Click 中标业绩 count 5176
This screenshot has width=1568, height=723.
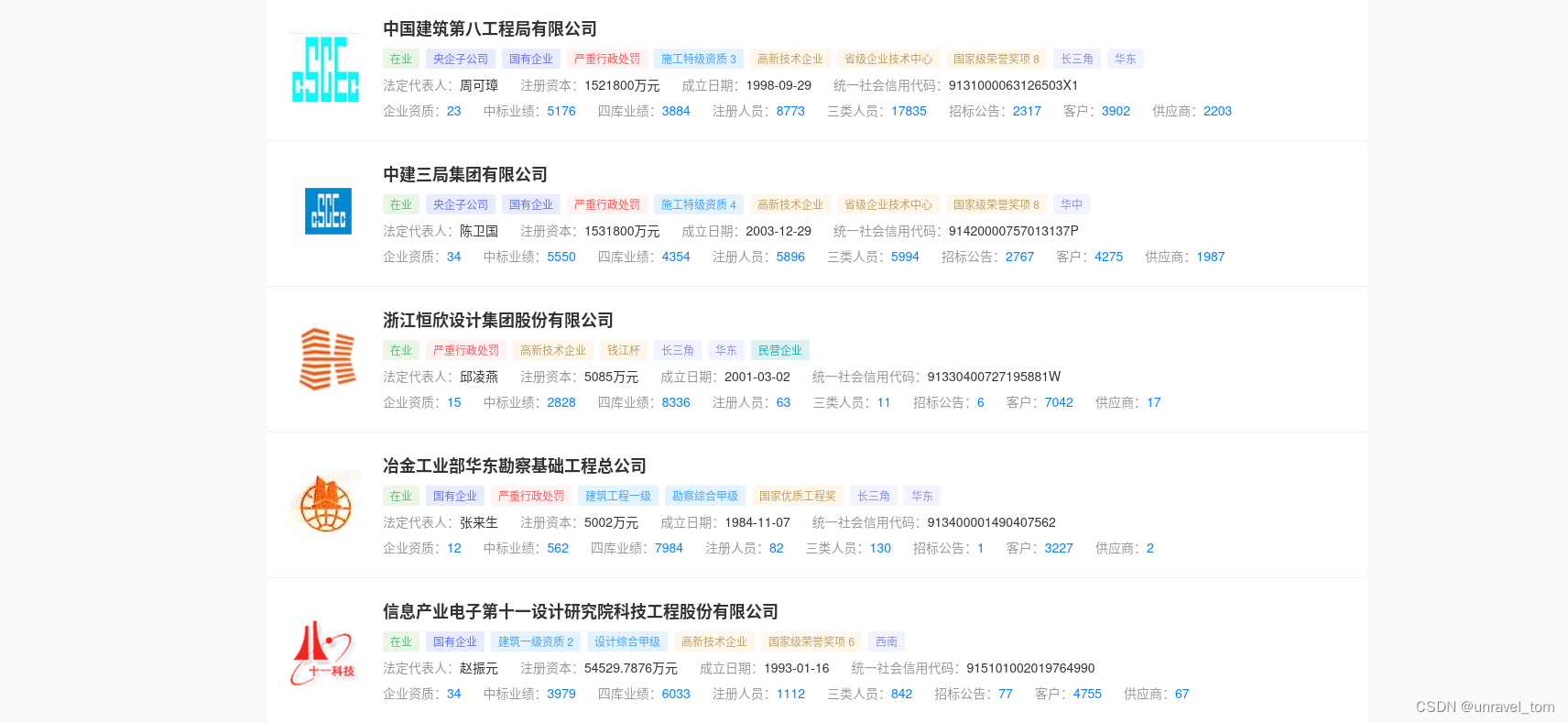pyautogui.click(x=561, y=111)
